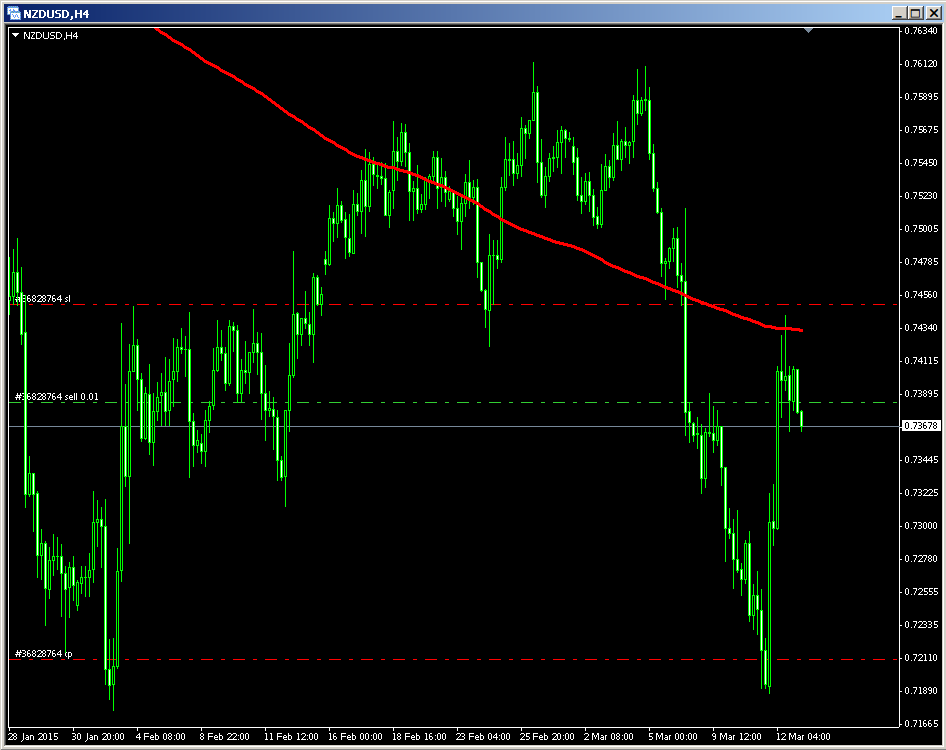Click the 2 Mar 08:00 time label
Image resolution: width=946 pixels, height=750 pixels.
[608, 737]
